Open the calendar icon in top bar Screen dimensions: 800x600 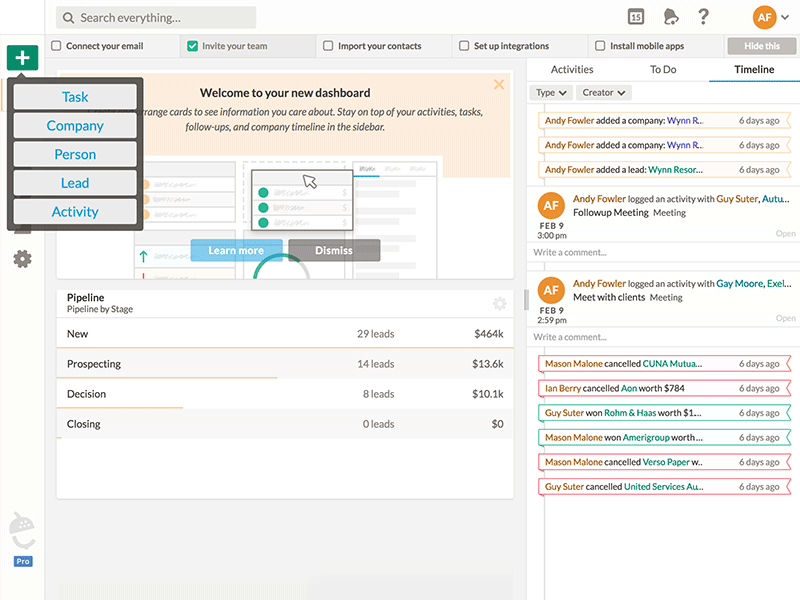point(635,17)
